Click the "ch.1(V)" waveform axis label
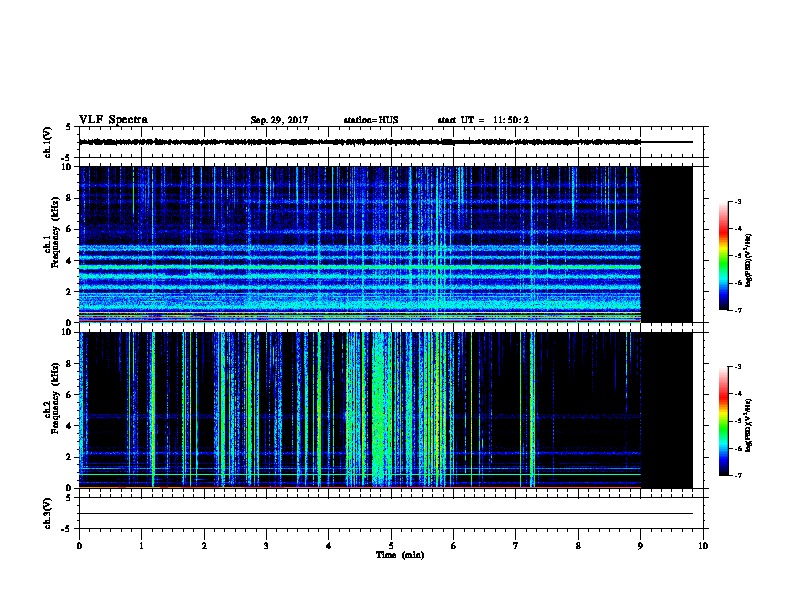Screen dimensions: 792x612 coord(47,142)
